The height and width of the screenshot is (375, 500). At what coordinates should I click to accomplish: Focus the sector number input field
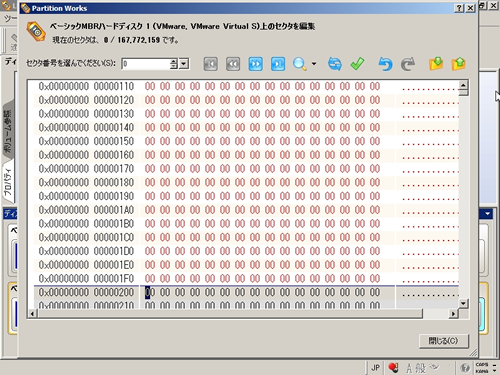[x=146, y=64]
